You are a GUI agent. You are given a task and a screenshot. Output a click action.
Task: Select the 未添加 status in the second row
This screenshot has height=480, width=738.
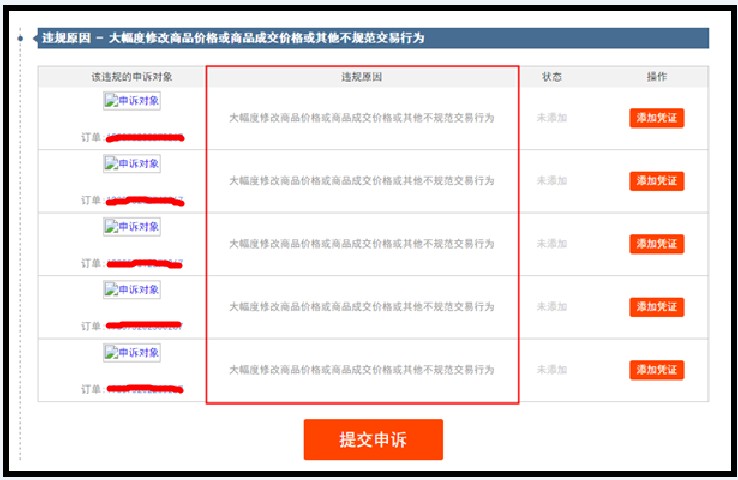click(552, 181)
